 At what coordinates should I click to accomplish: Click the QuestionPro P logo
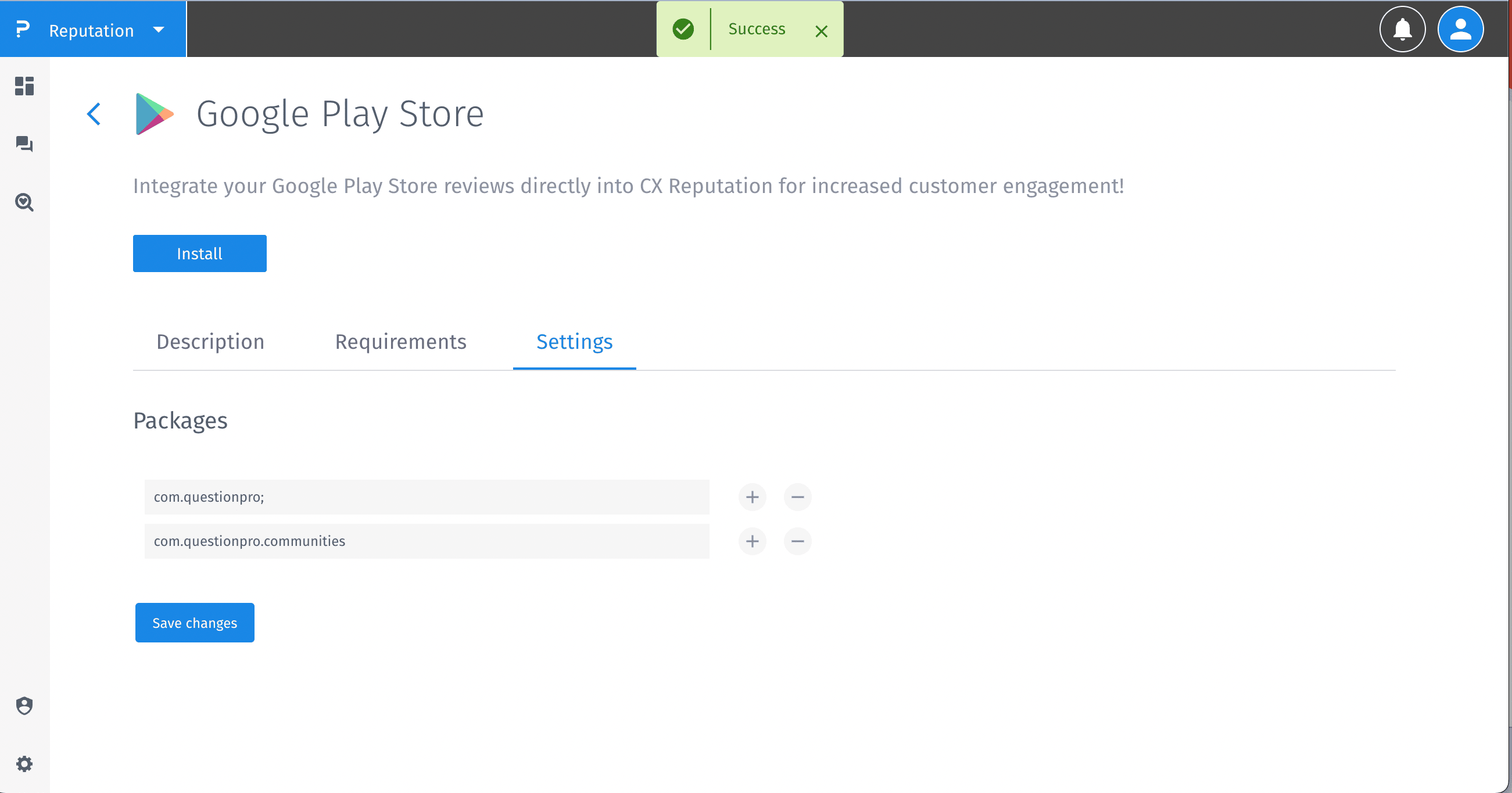[22, 30]
